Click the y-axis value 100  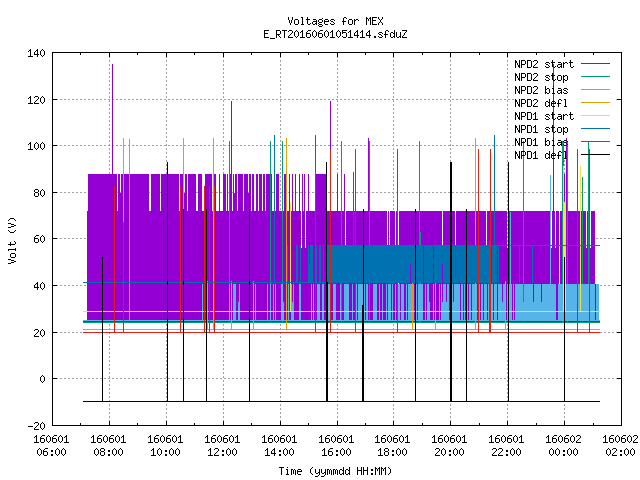(36, 147)
